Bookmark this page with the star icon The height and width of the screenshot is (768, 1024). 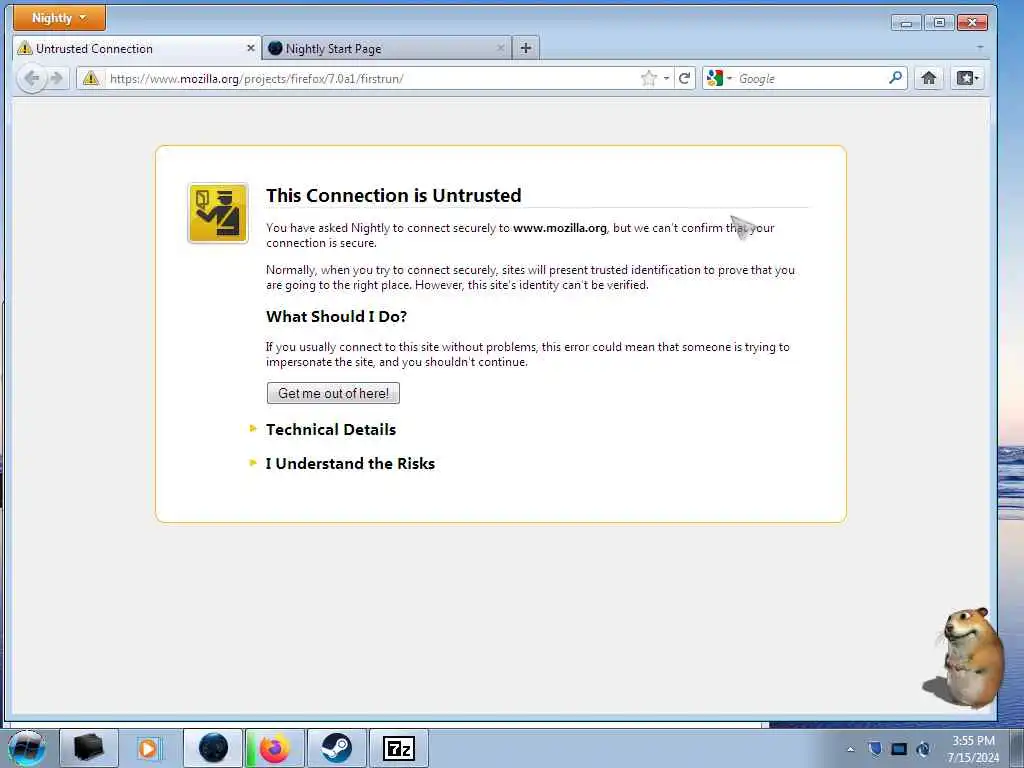[x=648, y=78]
